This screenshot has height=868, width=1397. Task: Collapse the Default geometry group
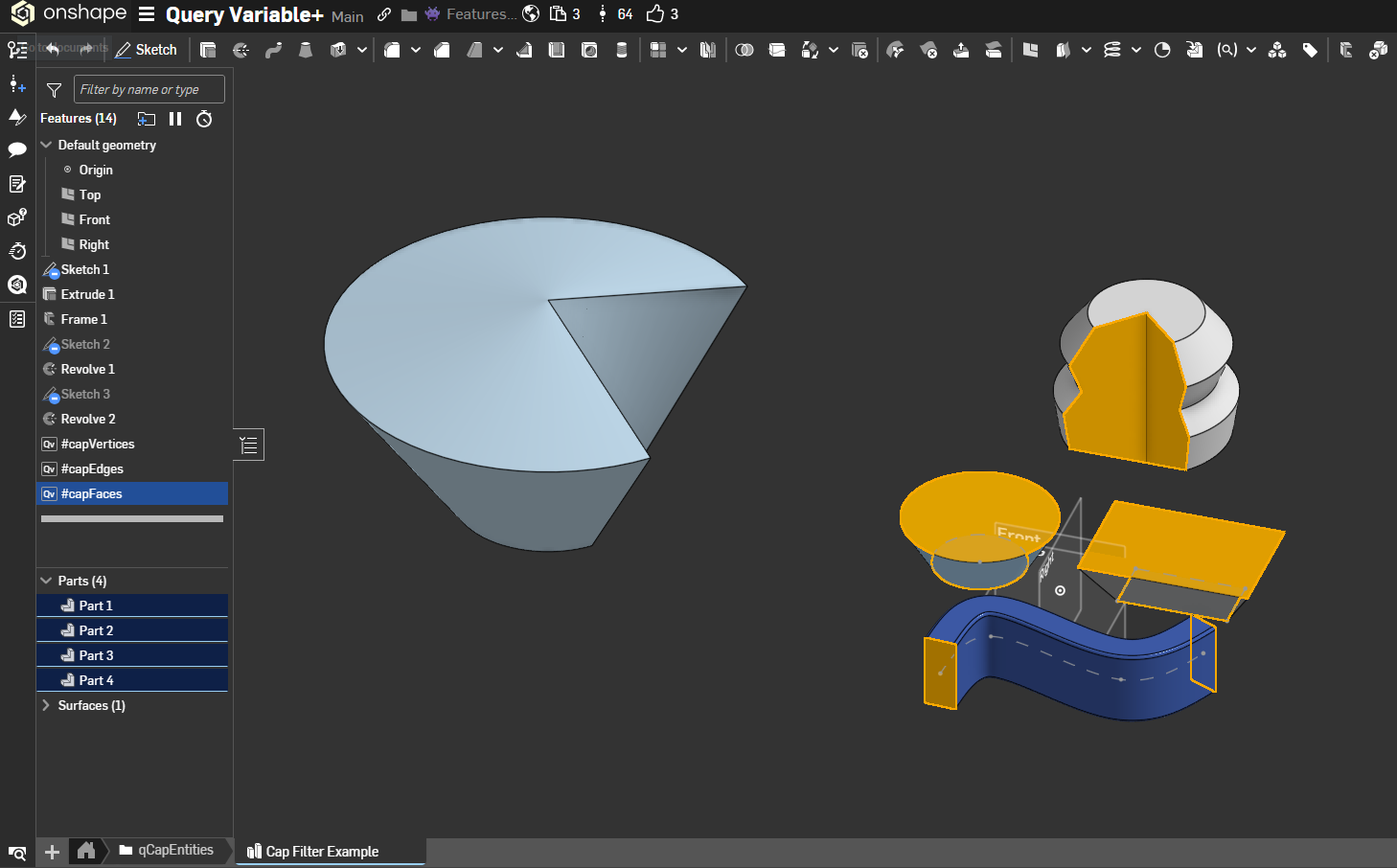coord(46,145)
